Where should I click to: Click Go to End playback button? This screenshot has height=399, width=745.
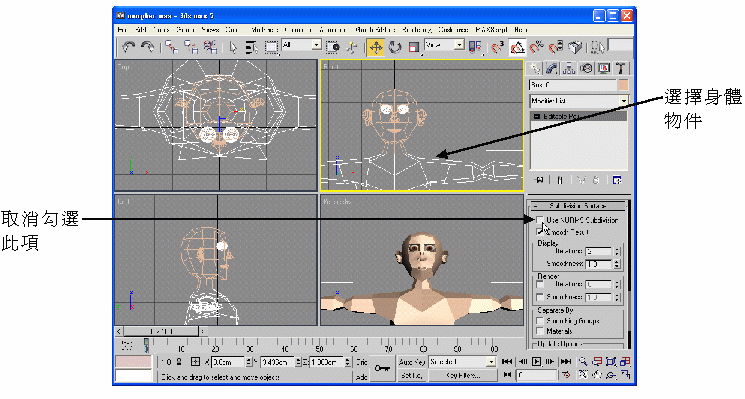click(x=565, y=361)
